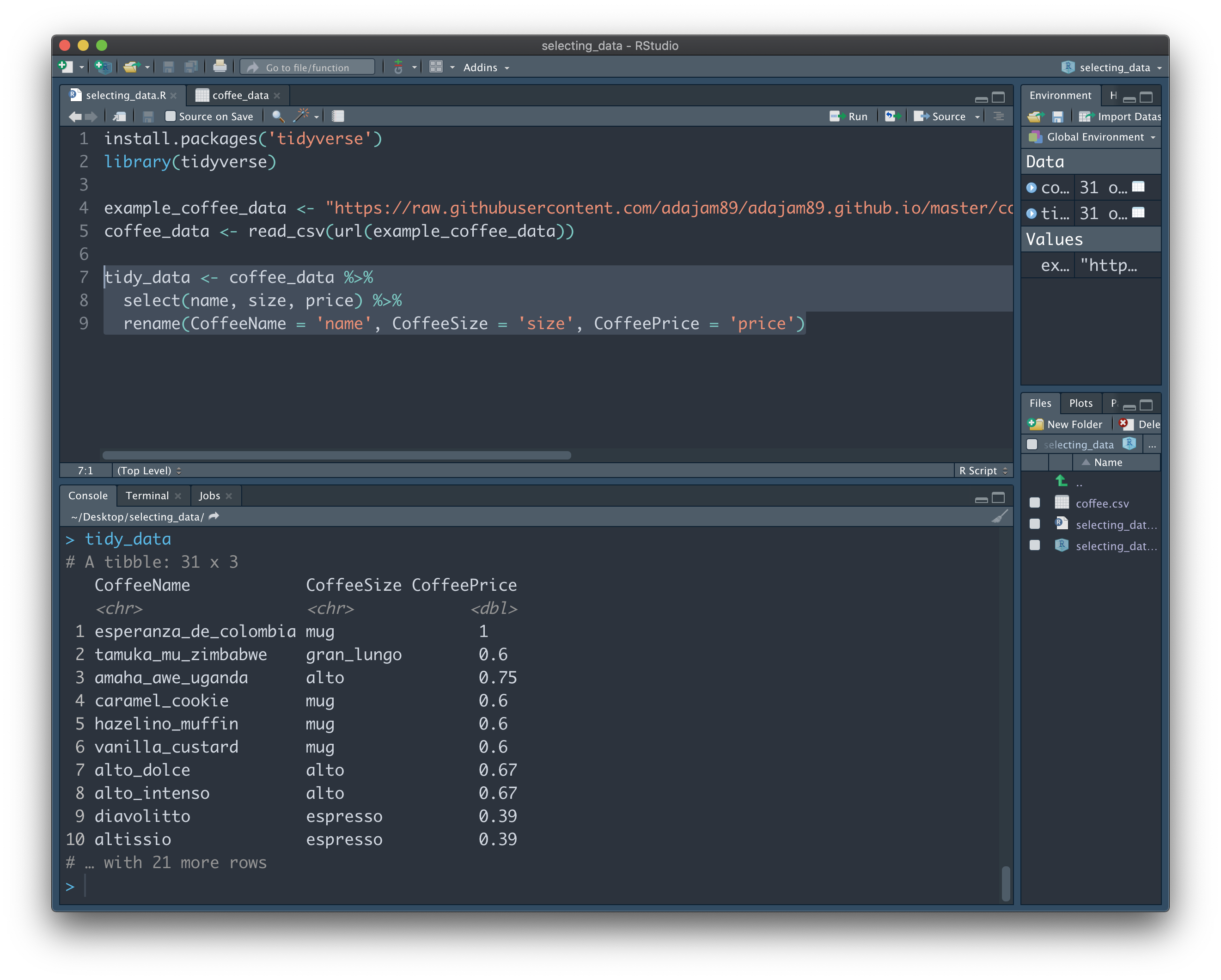Click the workspace panes grid icon
Screen dimensions: 1221x980
pyautogui.click(x=435, y=67)
